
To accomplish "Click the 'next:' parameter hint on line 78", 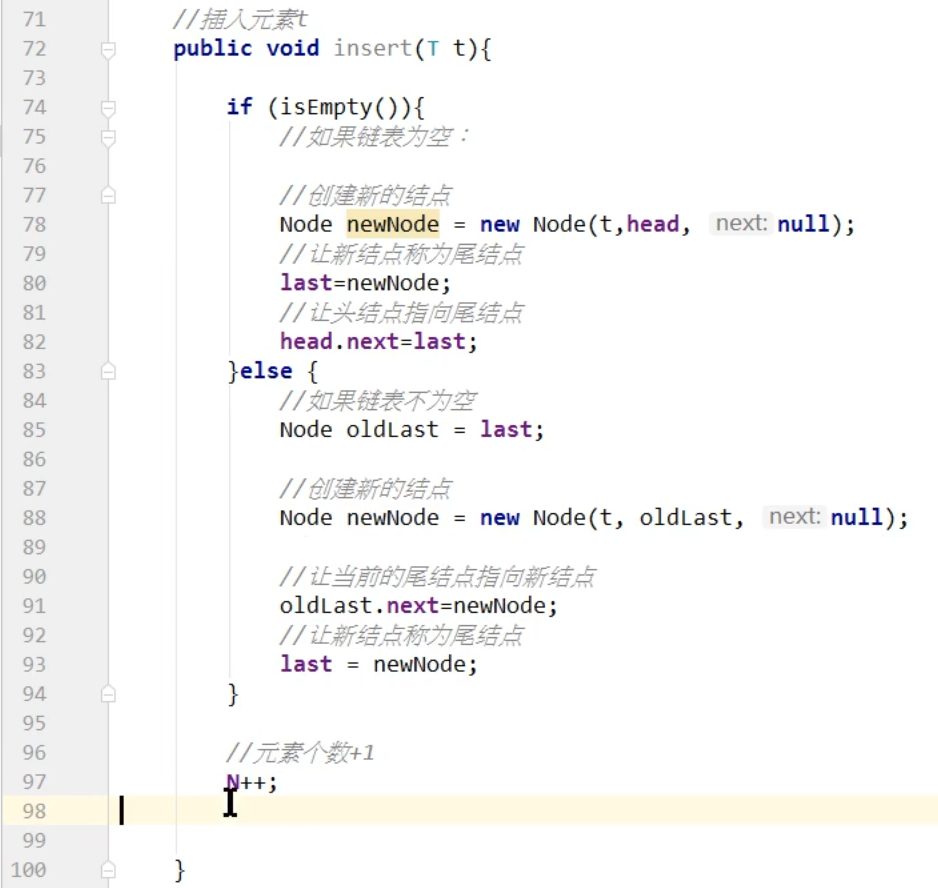I will click(741, 223).
